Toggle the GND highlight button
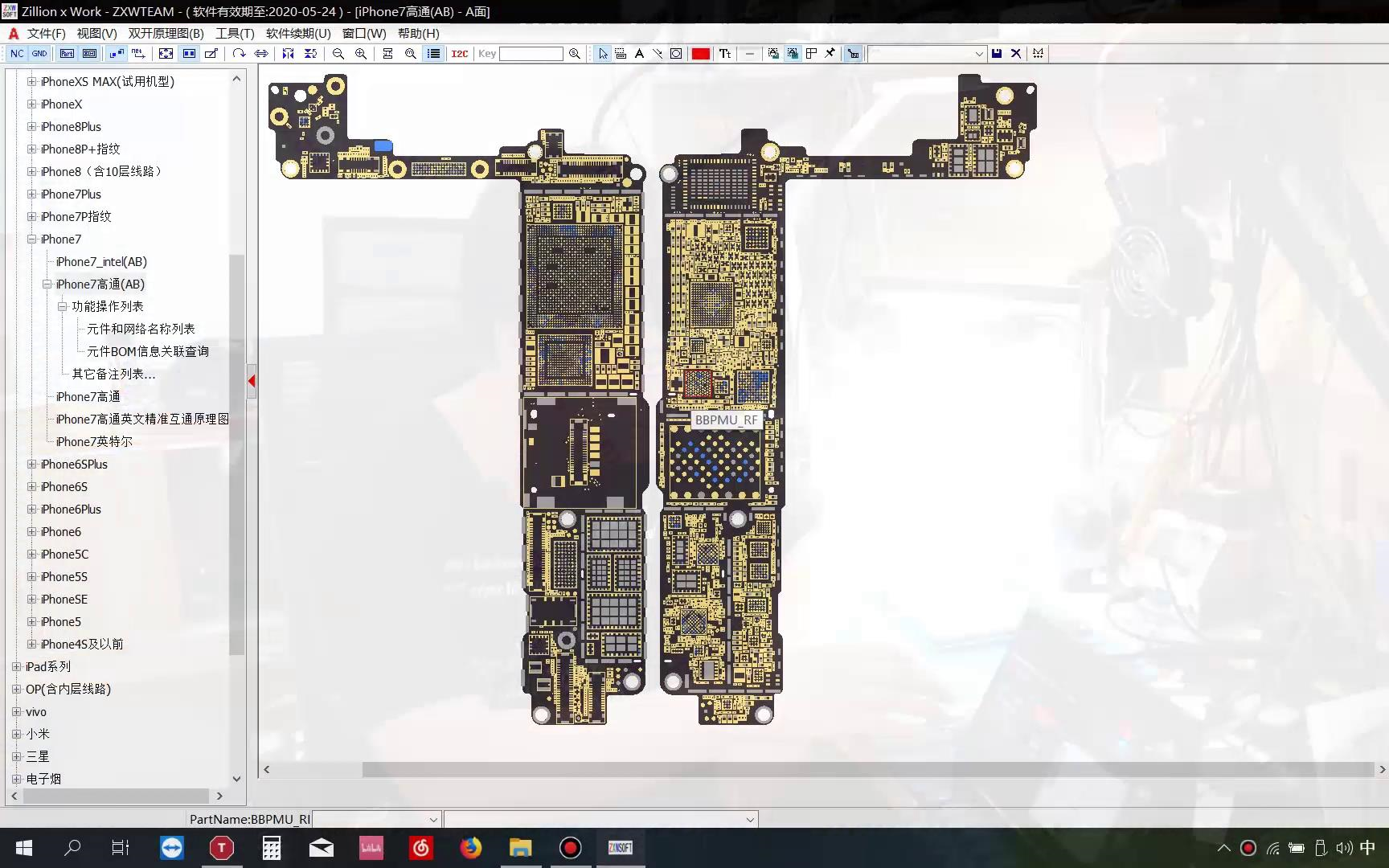The image size is (1389, 868). 39,54
